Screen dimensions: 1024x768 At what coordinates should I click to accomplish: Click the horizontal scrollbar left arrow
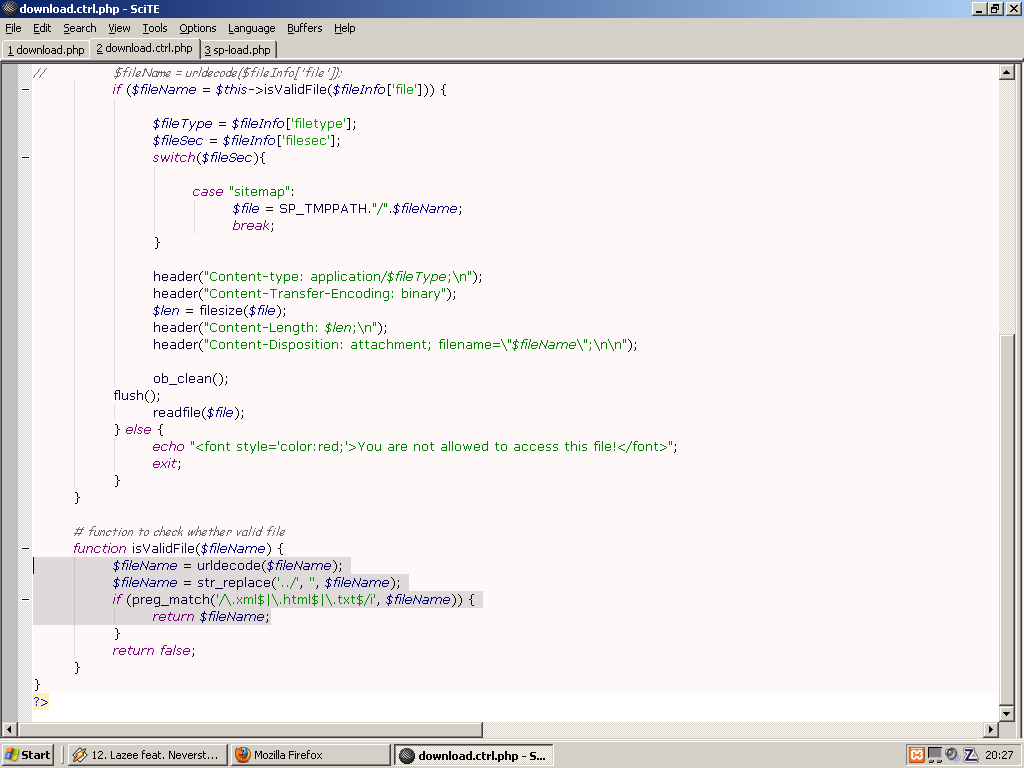pyautogui.click(x=9, y=729)
